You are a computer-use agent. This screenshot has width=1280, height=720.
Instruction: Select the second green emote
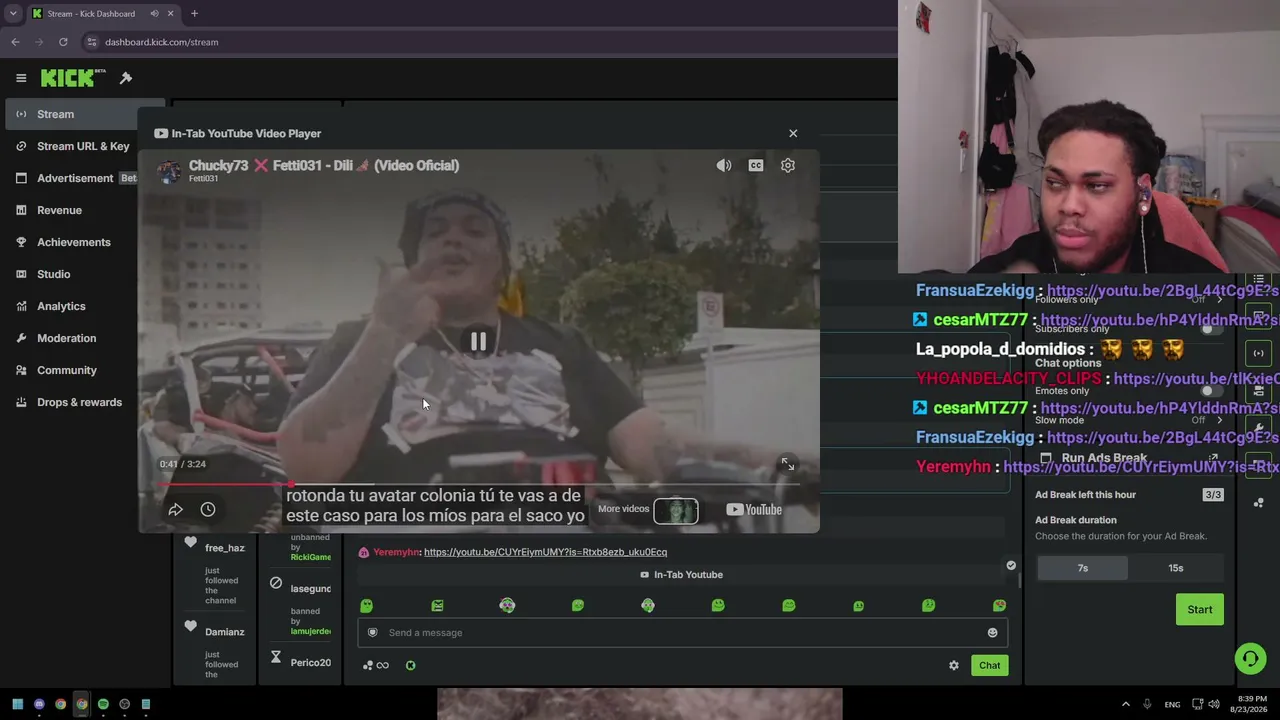pos(437,605)
